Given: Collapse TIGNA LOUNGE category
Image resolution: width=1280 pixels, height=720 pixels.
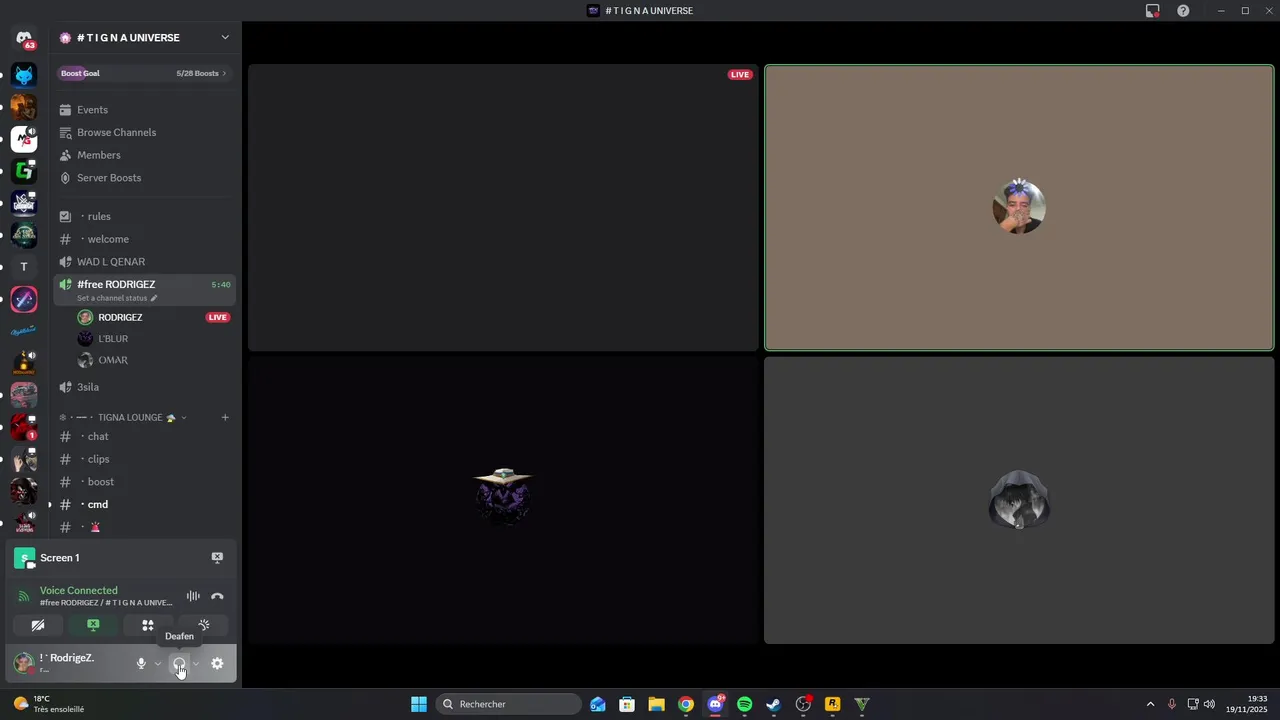Looking at the screenshot, I should point(132,417).
